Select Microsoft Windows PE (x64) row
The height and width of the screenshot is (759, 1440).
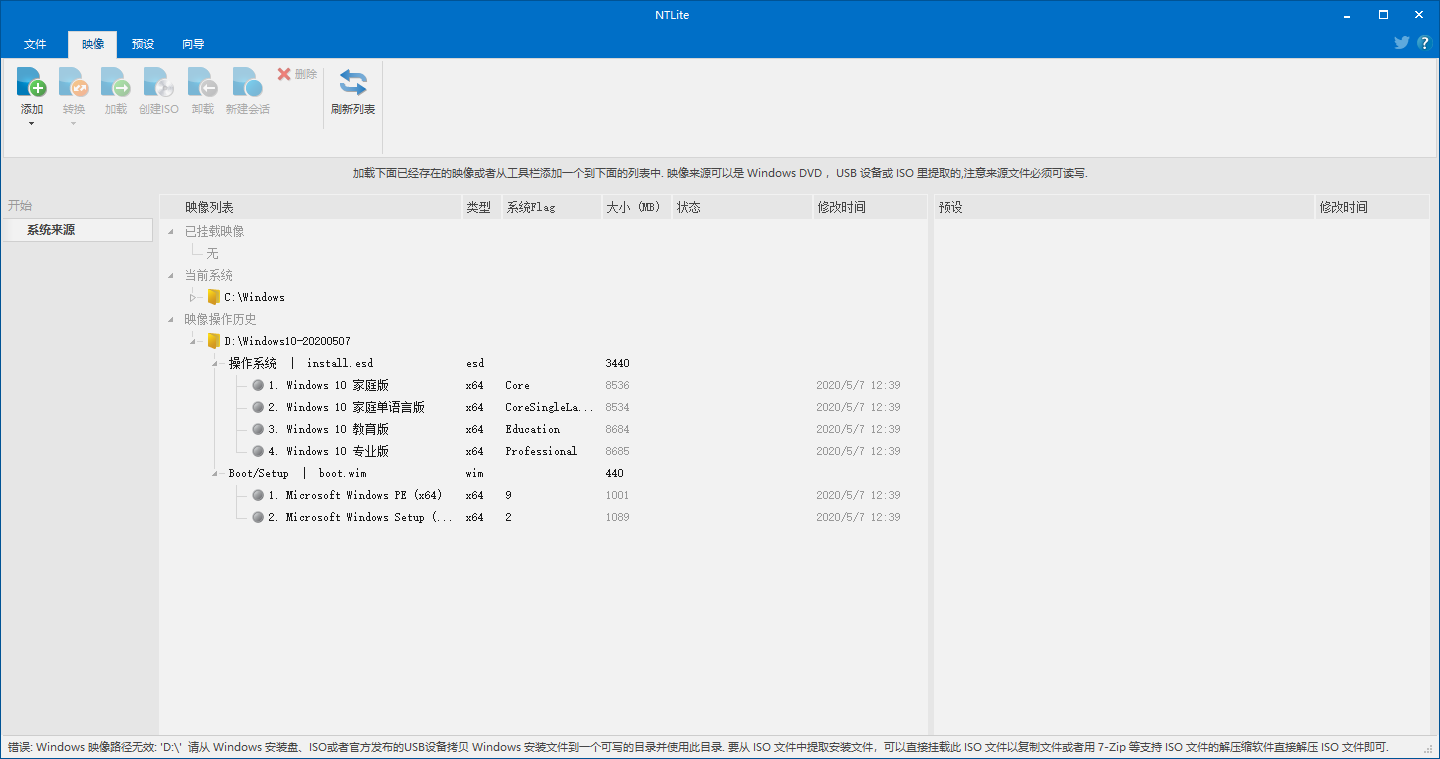point(544,495)
